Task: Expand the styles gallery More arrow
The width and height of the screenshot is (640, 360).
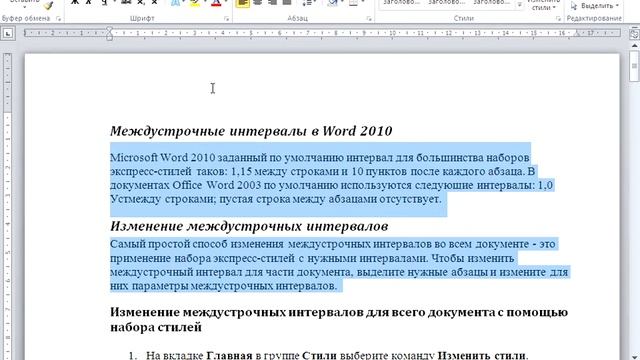Action: point(520,5)
